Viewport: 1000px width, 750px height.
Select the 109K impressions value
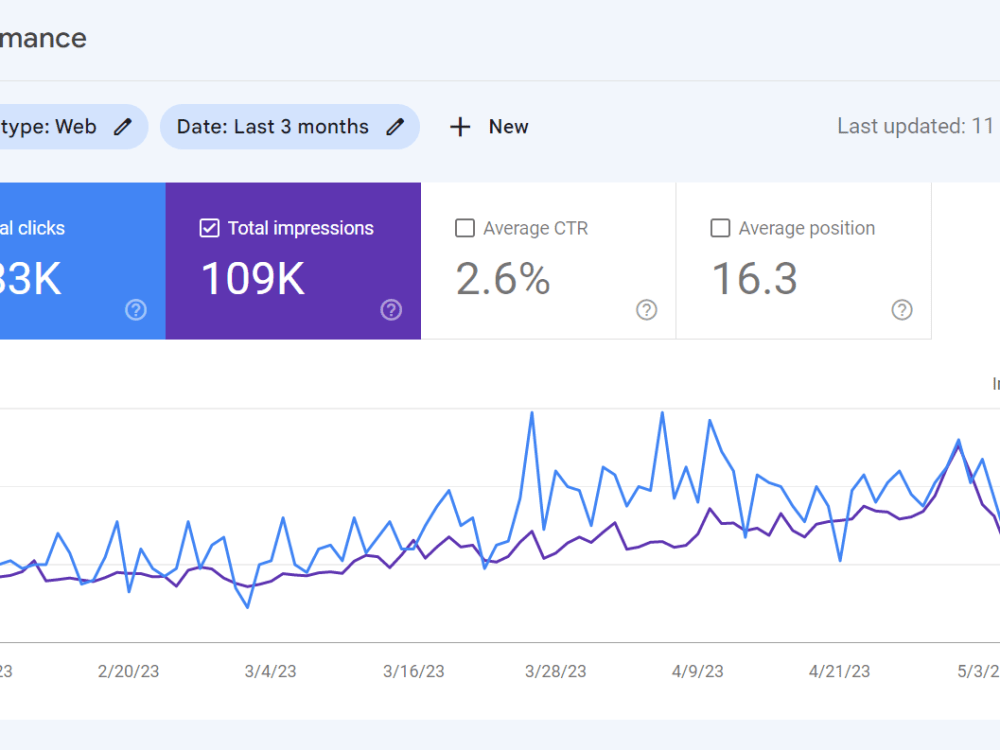point(253,279)
